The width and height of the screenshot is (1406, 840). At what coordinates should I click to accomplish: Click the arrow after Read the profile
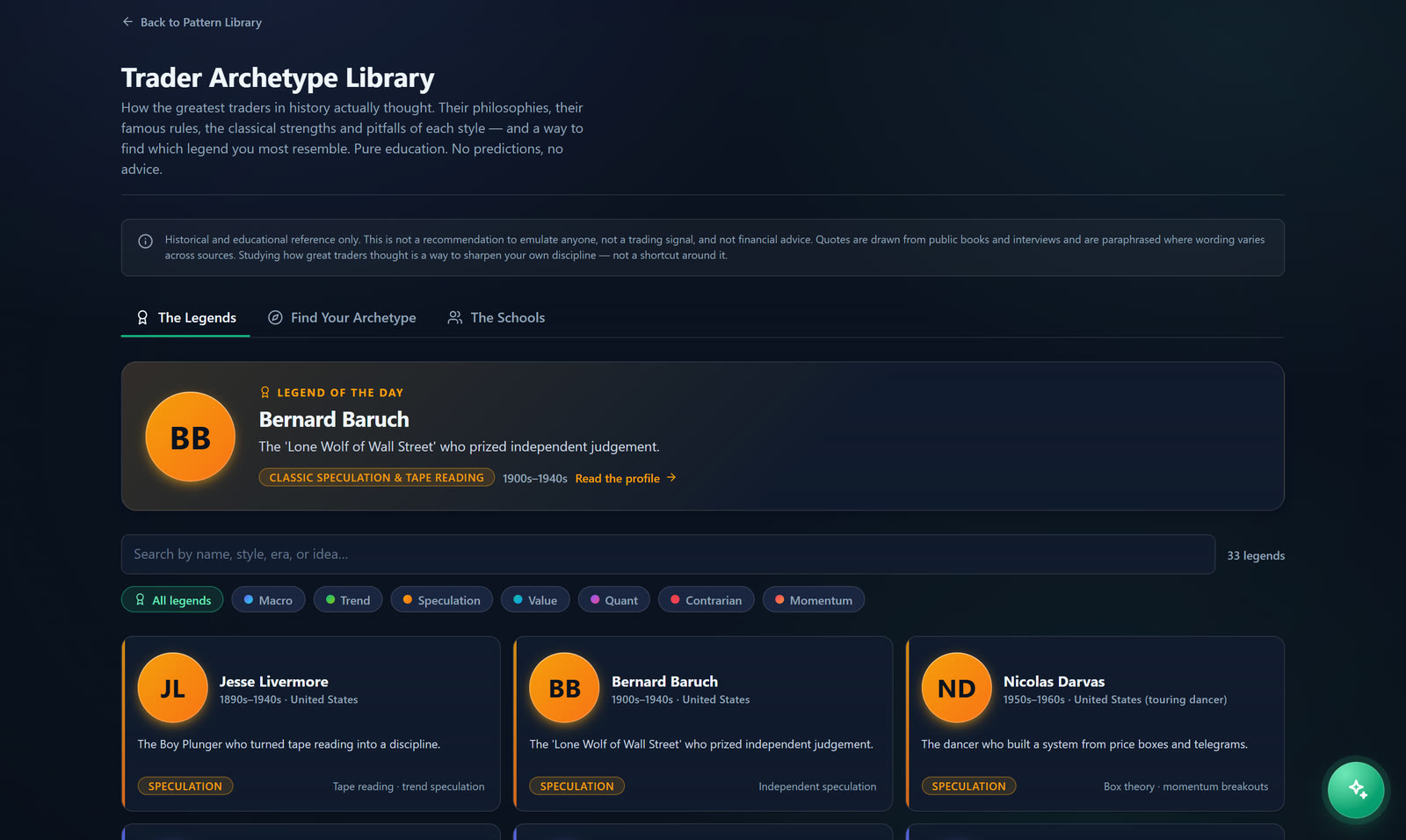[671, 477]
